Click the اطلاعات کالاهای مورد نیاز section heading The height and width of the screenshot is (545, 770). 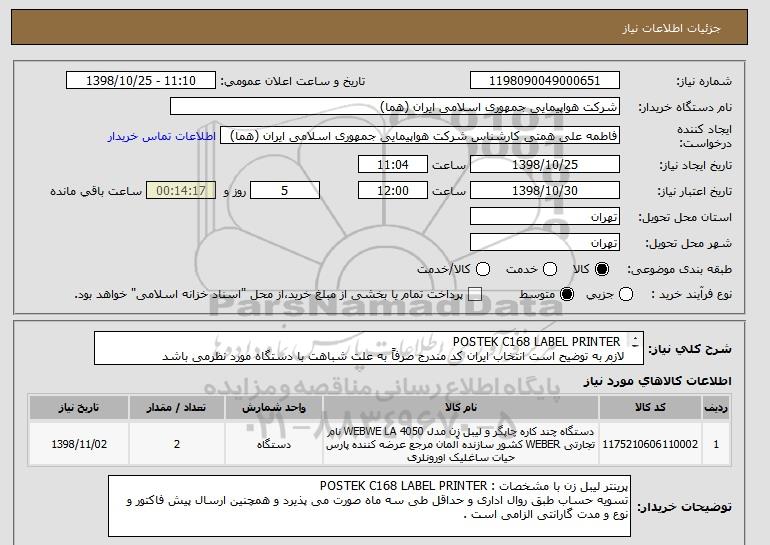click(658, 381)
